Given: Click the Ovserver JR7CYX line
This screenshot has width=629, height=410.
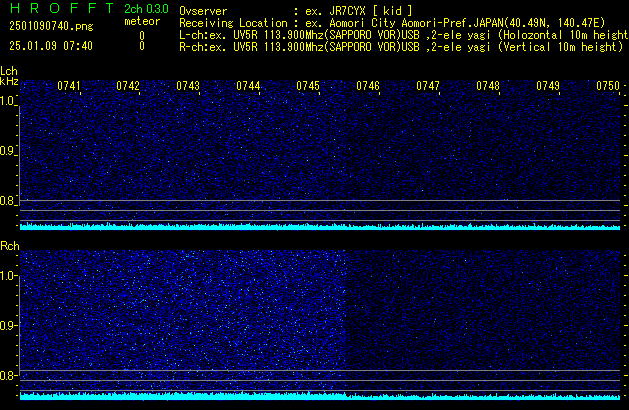Looking at the screenshot, I should pos(296,11).
